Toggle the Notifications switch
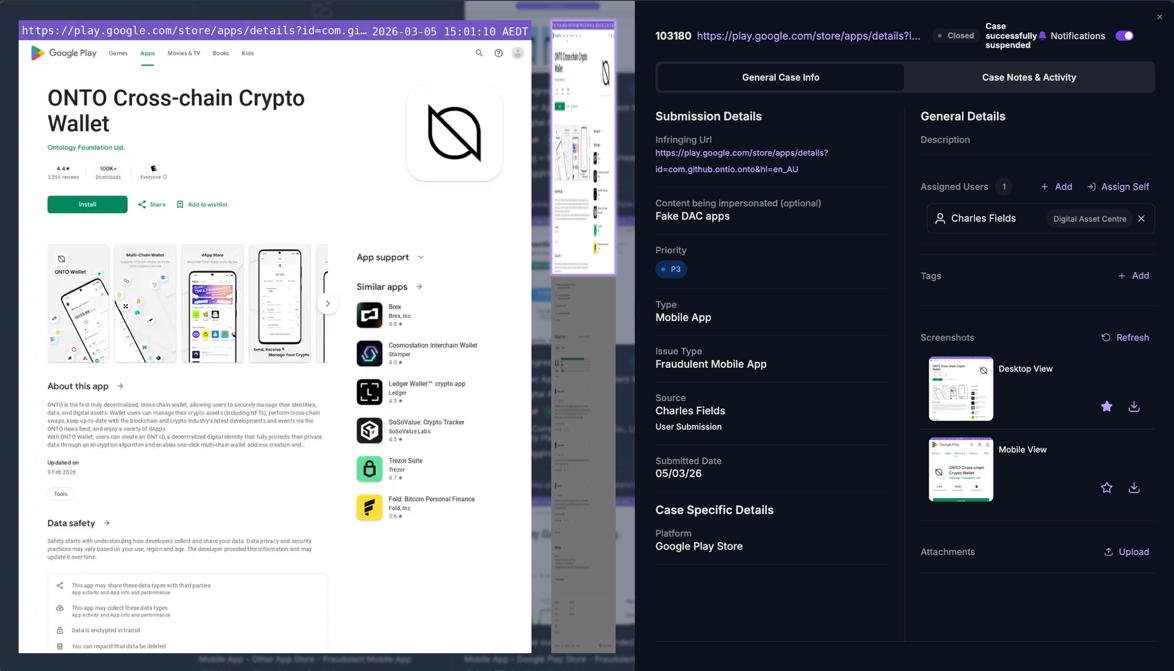Image resolution: width=1174 pixels, height=671 pixels. coord(1124,36)
